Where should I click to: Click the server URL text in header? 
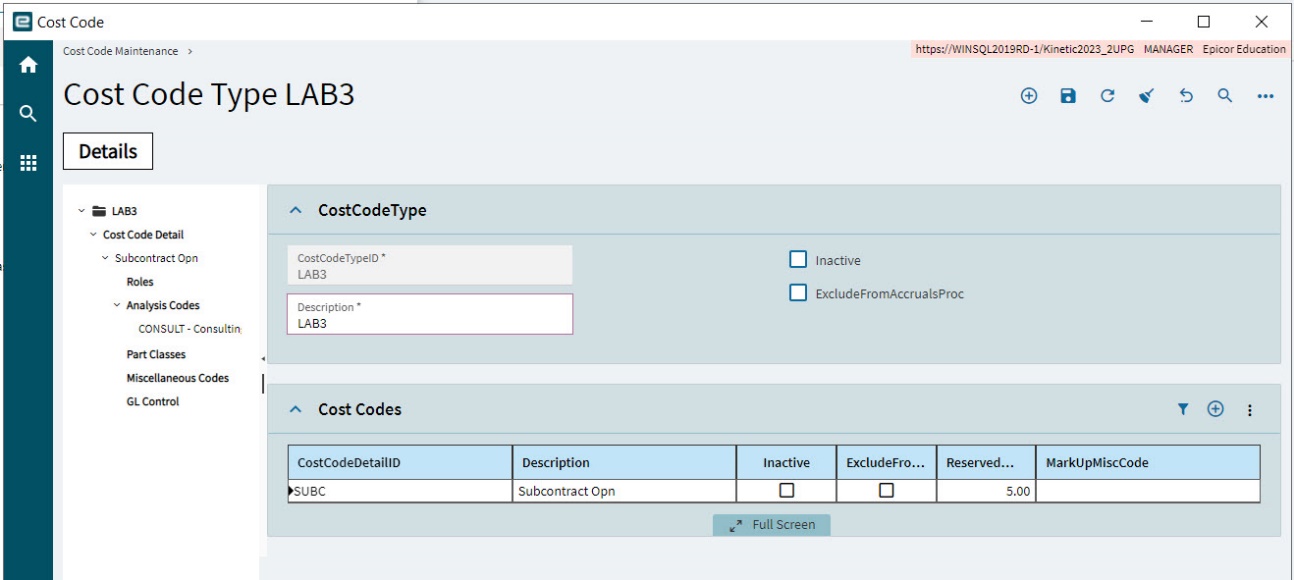click(x=1025, y=49)
